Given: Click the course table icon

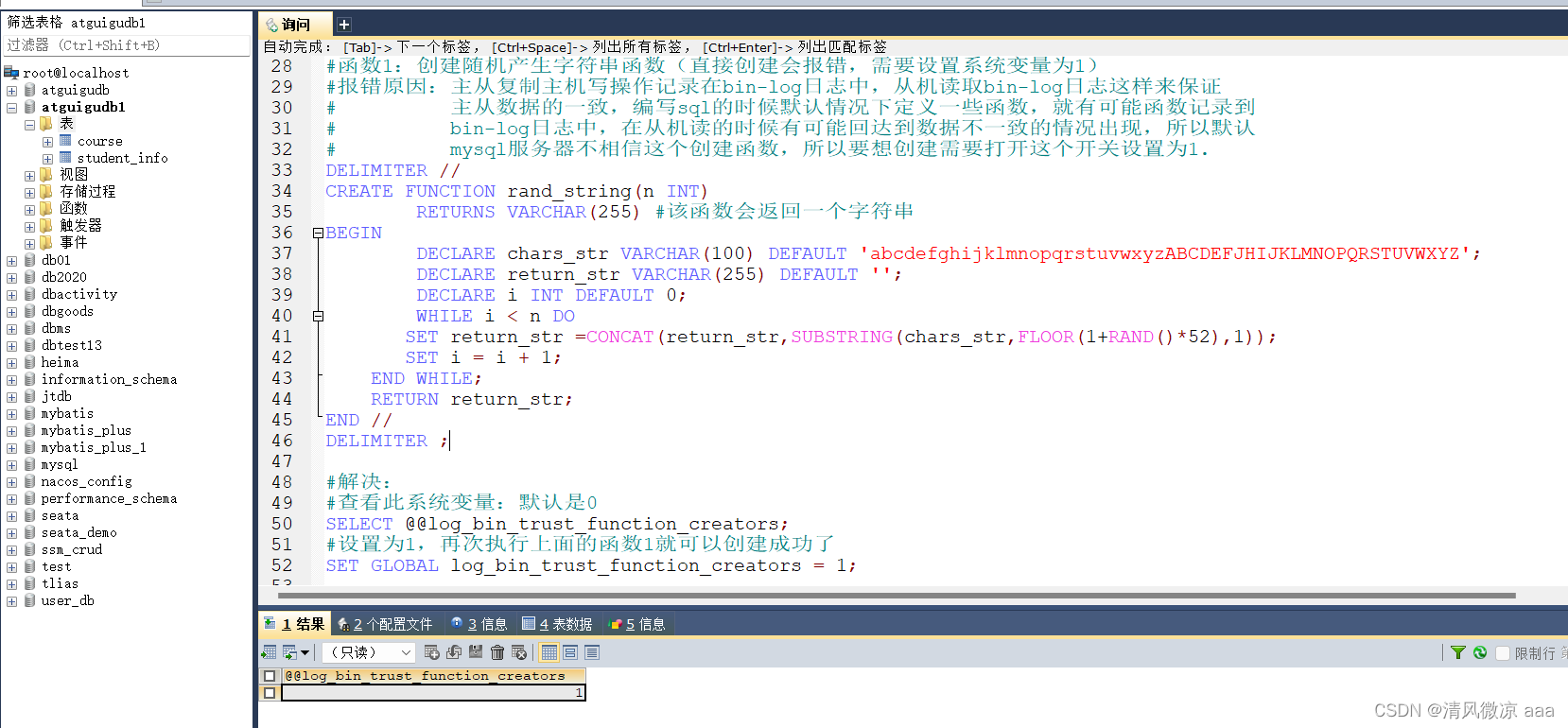Looking at the screenshot, I should (x=65, y=141).
